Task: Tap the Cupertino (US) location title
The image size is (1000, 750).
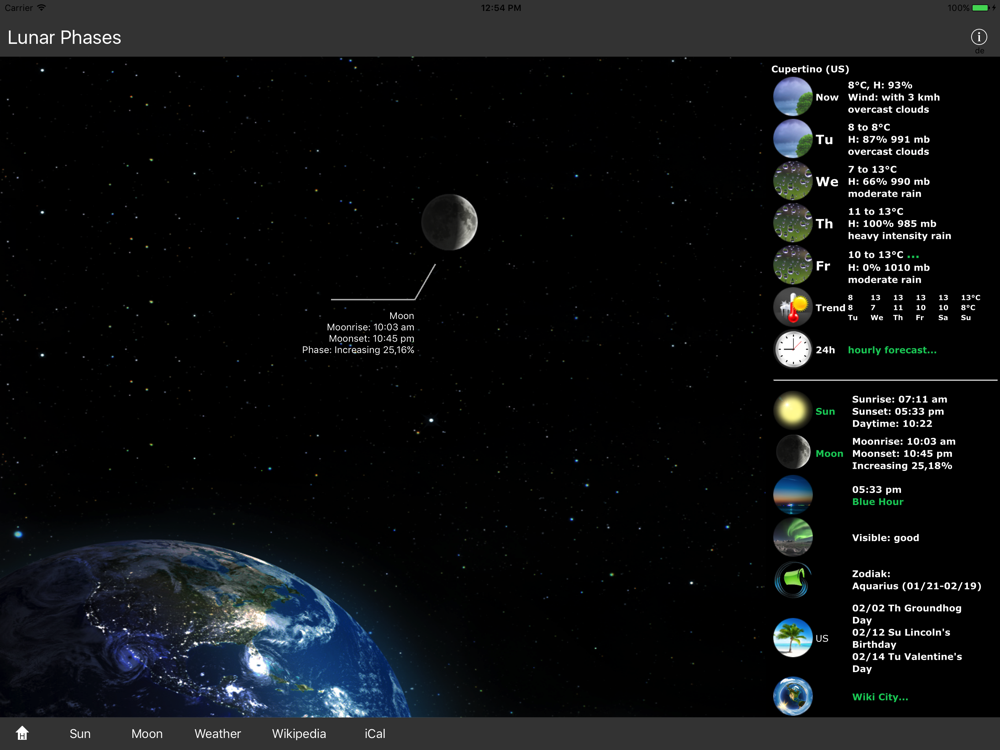Action: point(810,69)
